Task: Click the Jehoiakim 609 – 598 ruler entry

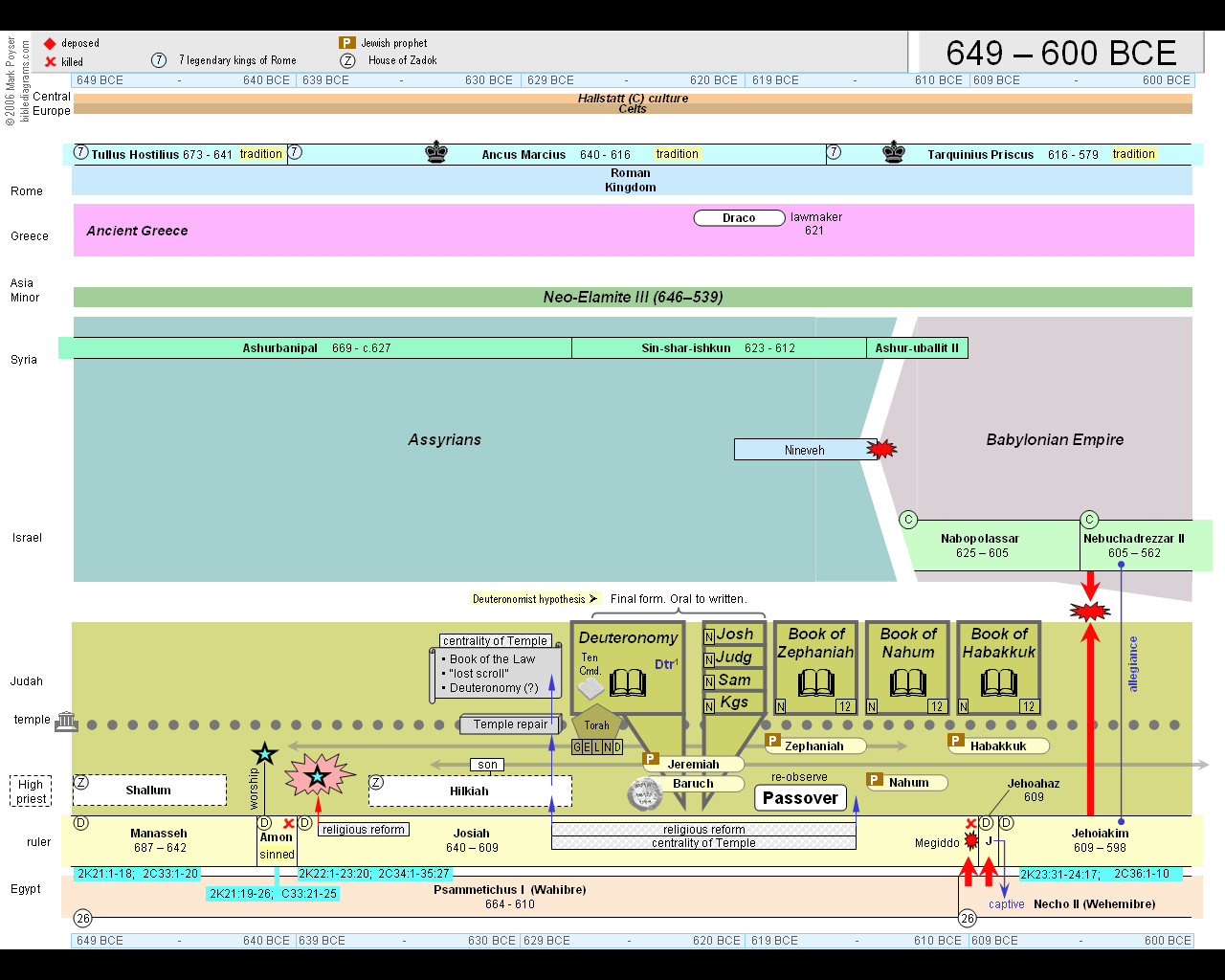Action: point(1100,840)
